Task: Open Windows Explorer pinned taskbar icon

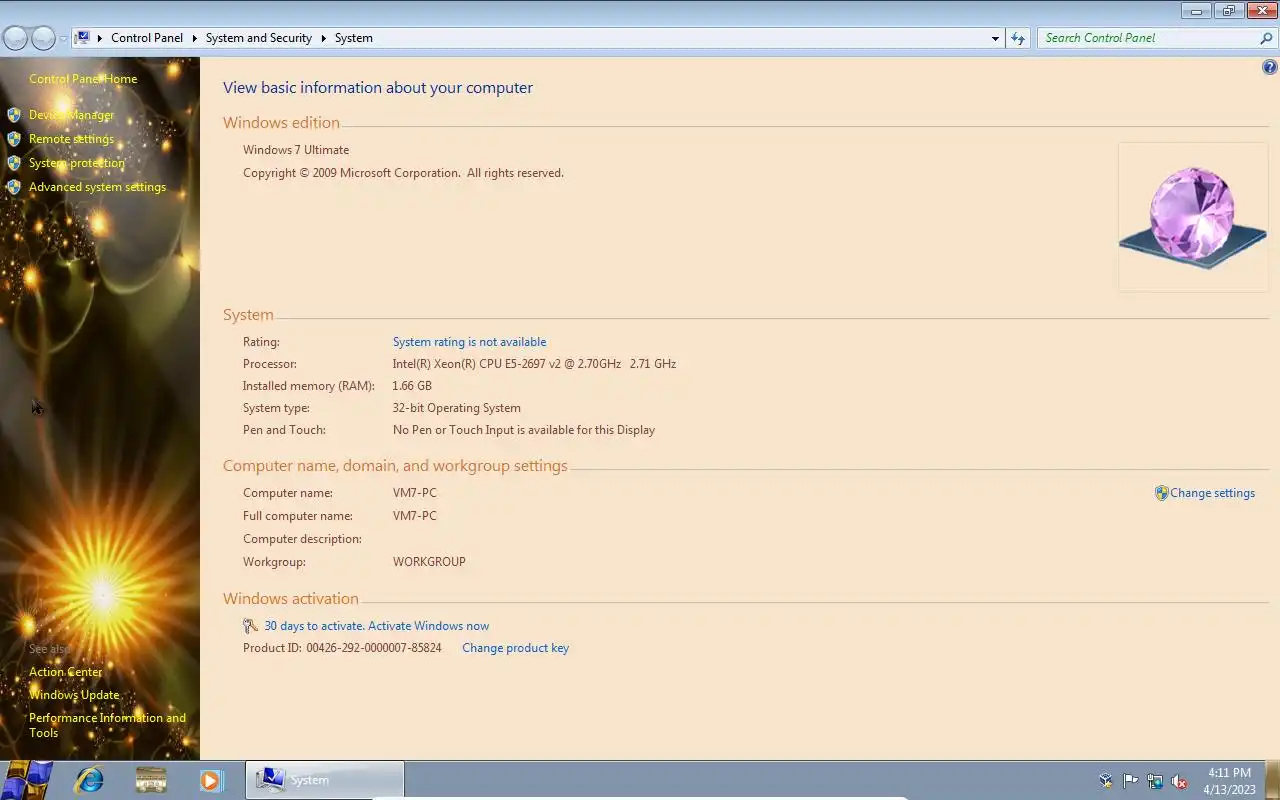Action: click(x=151, y=780)
